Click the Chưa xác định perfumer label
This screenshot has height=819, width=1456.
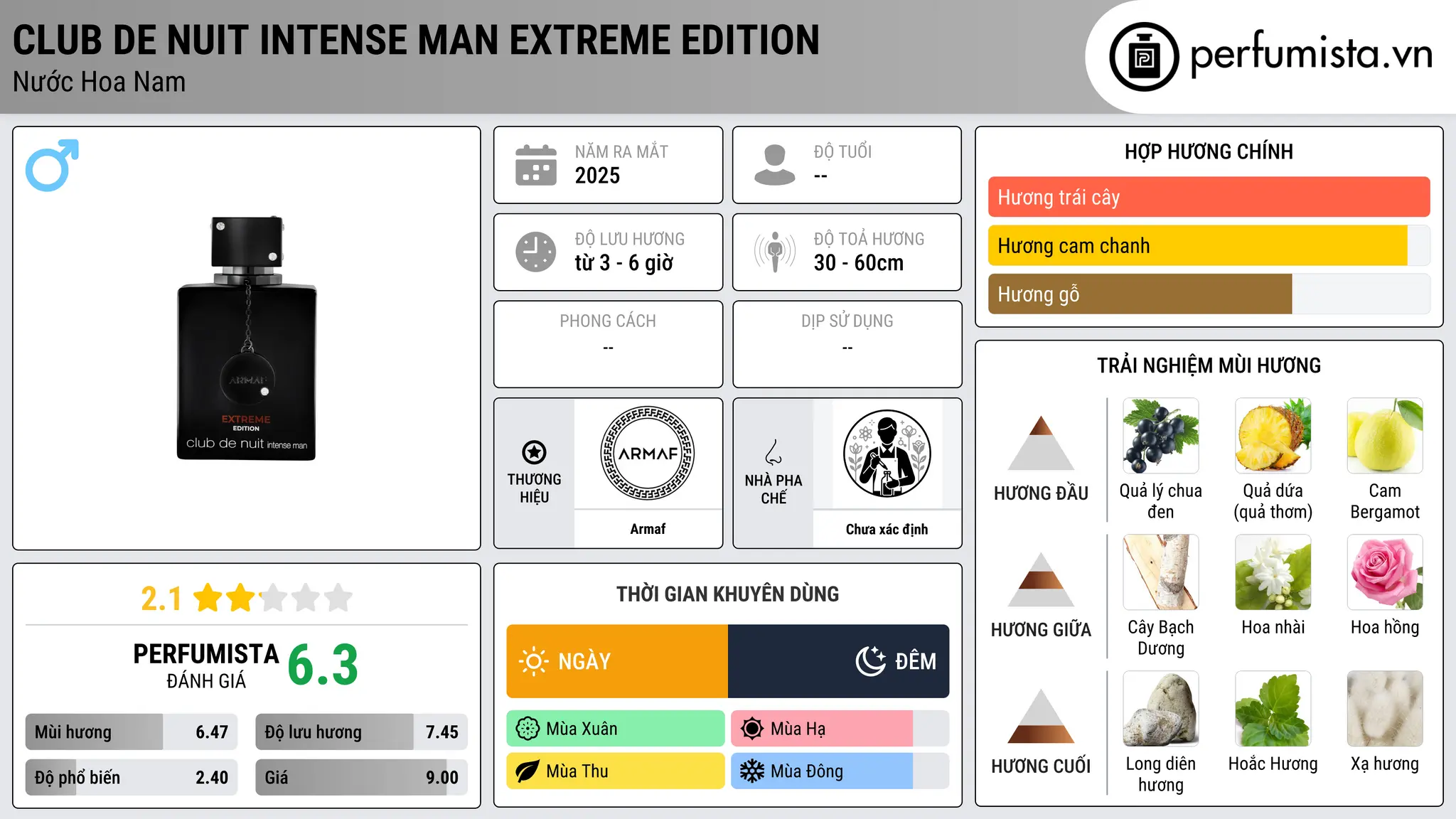[887, 529]
